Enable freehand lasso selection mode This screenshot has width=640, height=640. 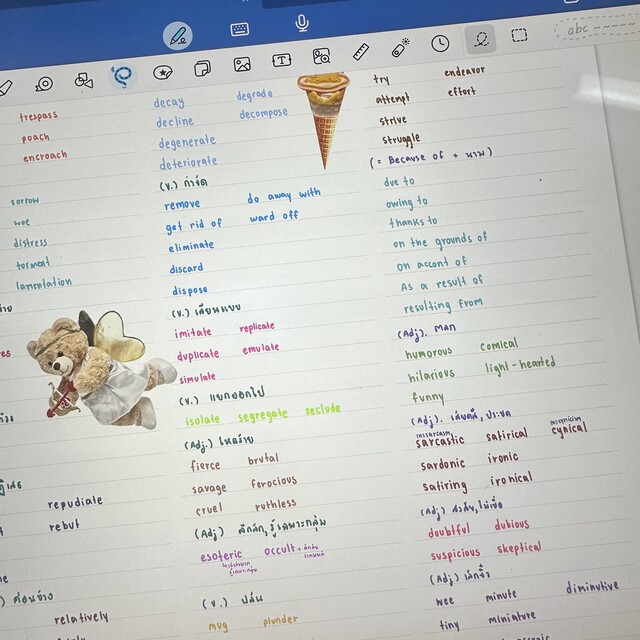(480, 39)
